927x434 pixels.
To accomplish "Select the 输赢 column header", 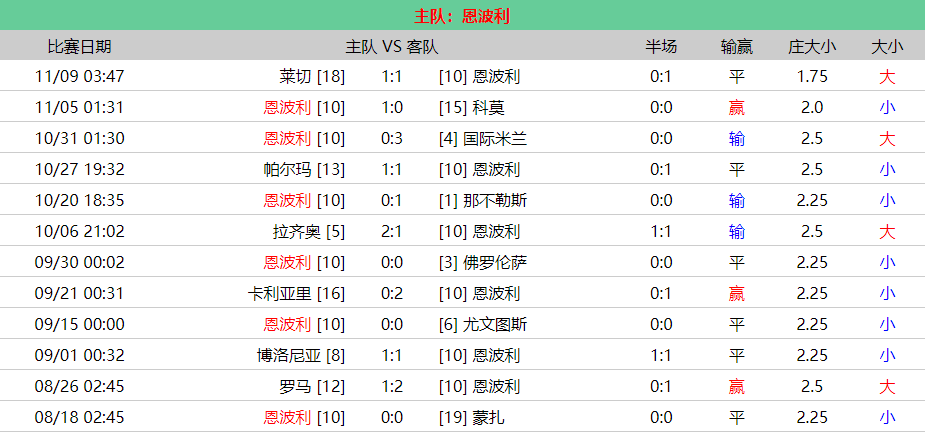I will point(737,46).
